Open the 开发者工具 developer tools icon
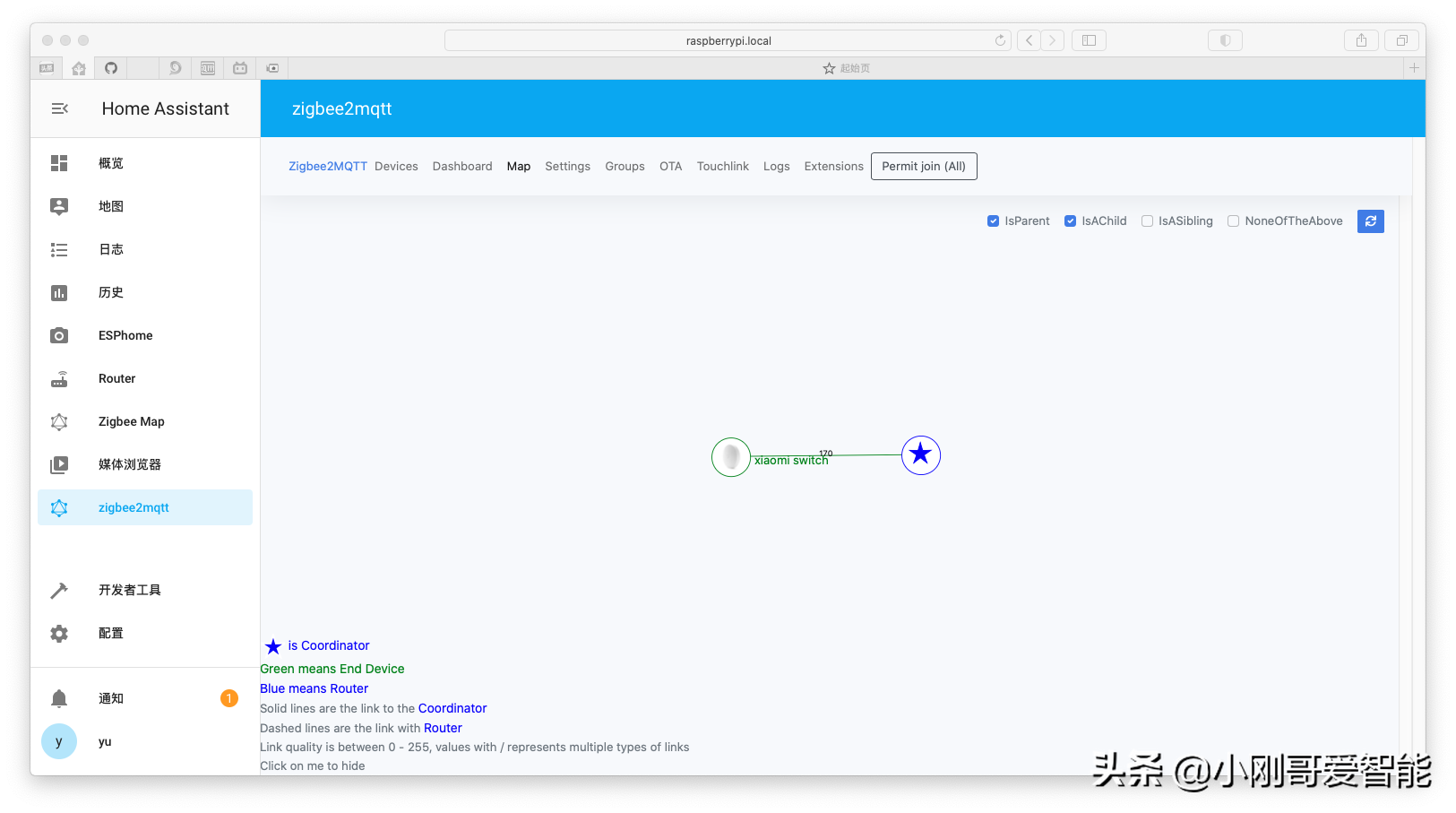This screenshot has height=813, width=1456. coord(59,590)
